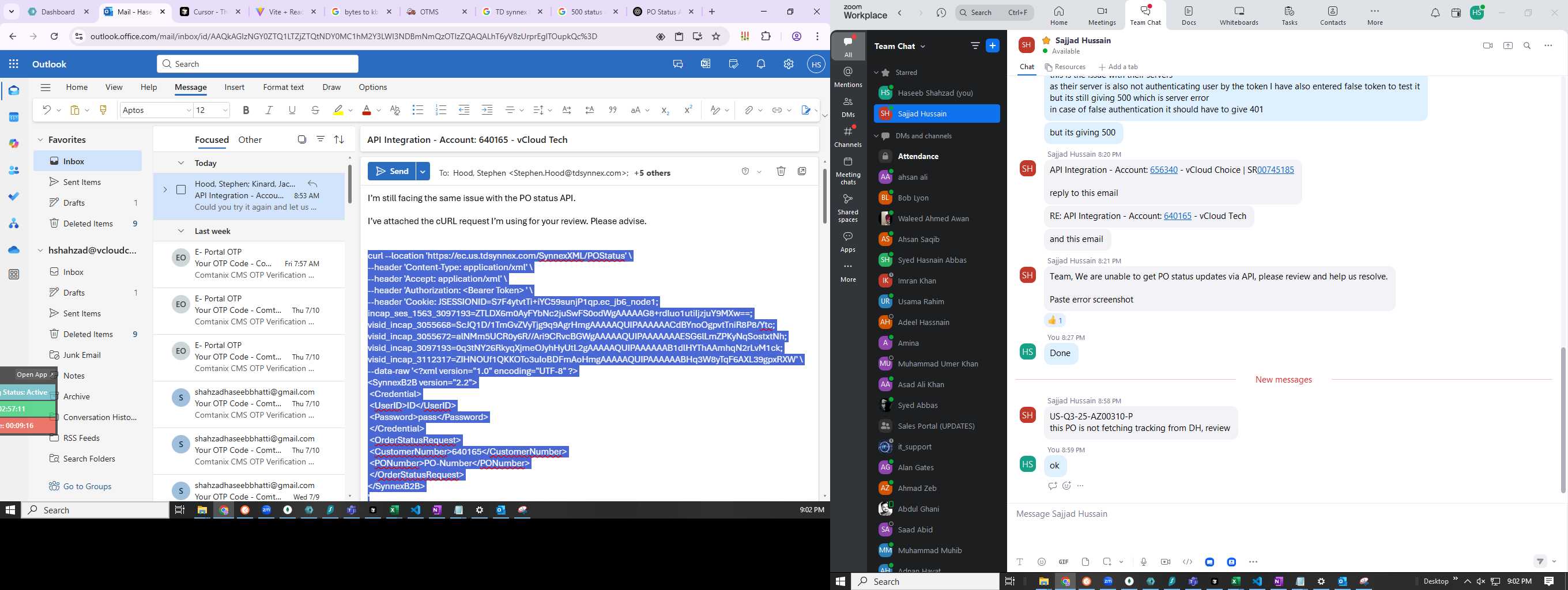Image resolution: width=1568 pixels, height=590 pixels.
Task: Open Outlook settings gear
Action: 788,64
